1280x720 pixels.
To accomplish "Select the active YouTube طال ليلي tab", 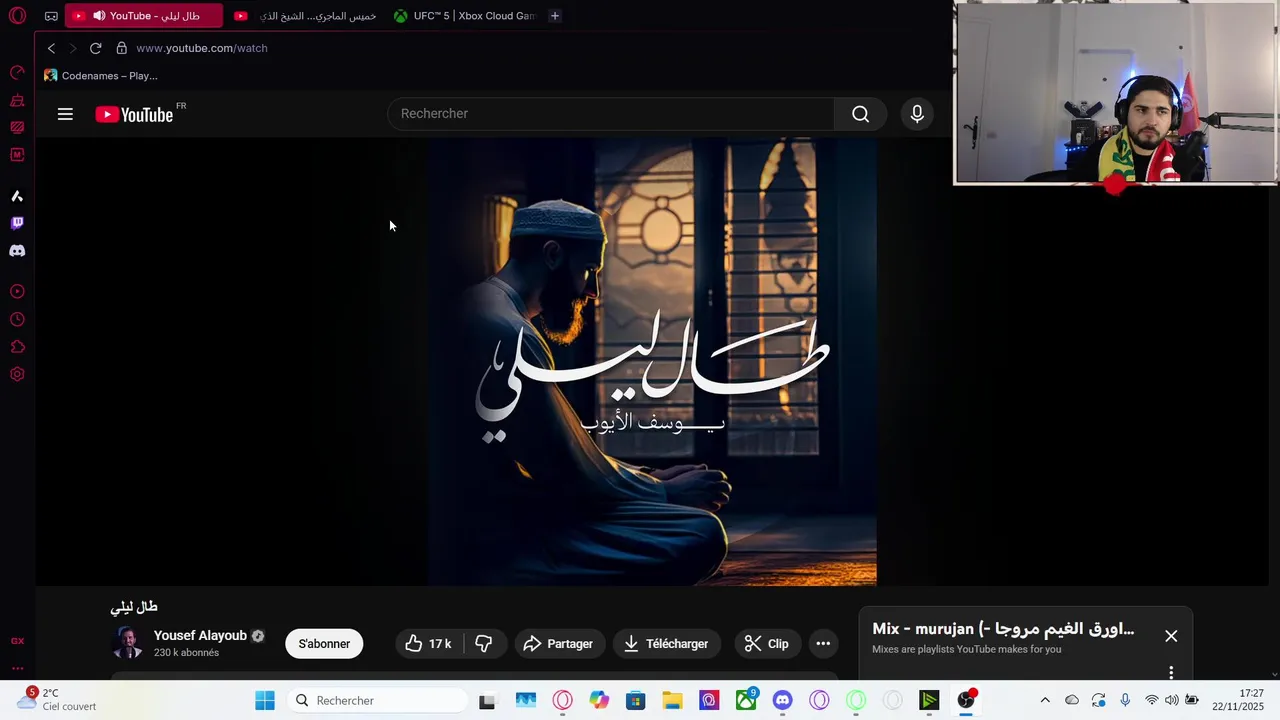I will tap(144, 16).
